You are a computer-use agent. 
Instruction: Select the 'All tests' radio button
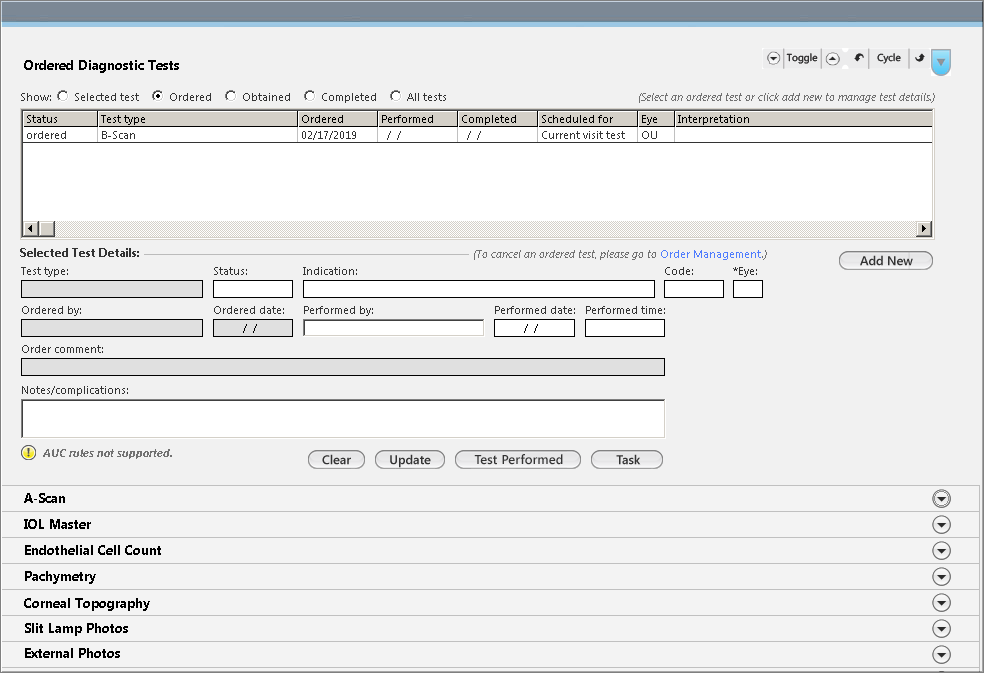tap(395, 96)
